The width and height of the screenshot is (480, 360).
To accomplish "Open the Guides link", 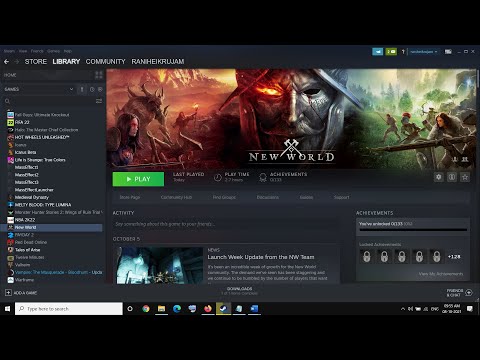I will (306, 197).
